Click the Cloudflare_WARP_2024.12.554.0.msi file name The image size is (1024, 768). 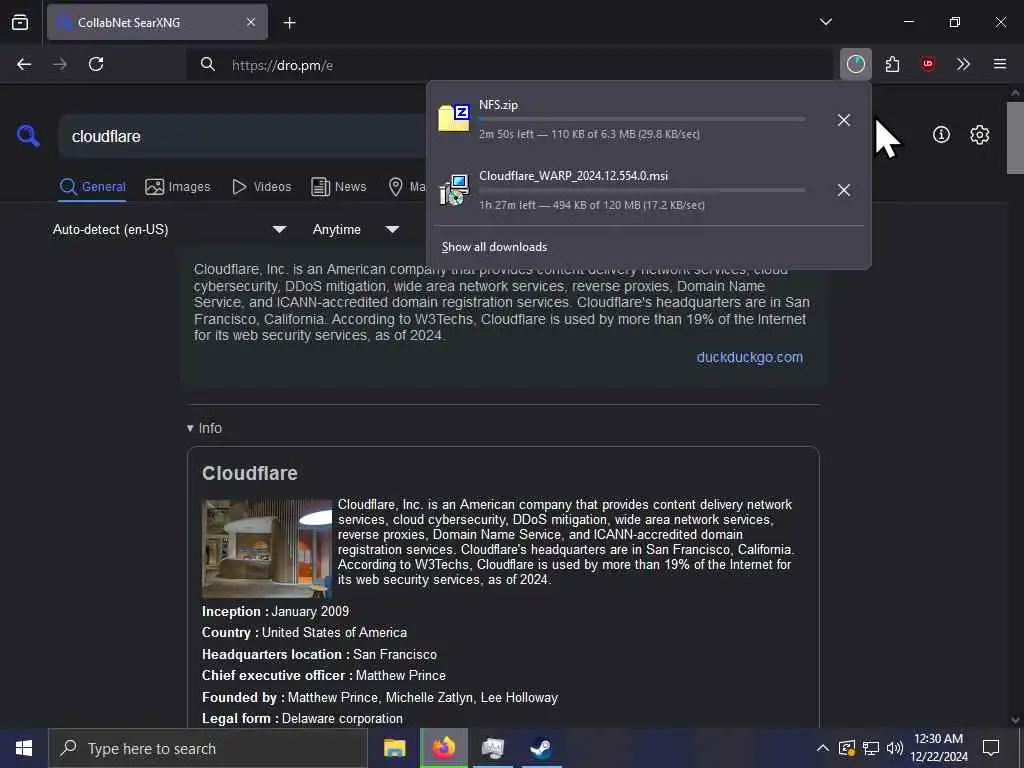tap(573, 176)
